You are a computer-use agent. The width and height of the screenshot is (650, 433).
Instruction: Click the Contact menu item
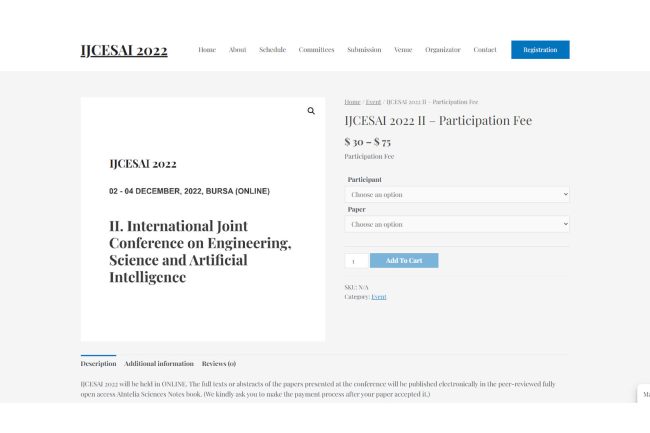pyautogui.click(x=485, y=50)
